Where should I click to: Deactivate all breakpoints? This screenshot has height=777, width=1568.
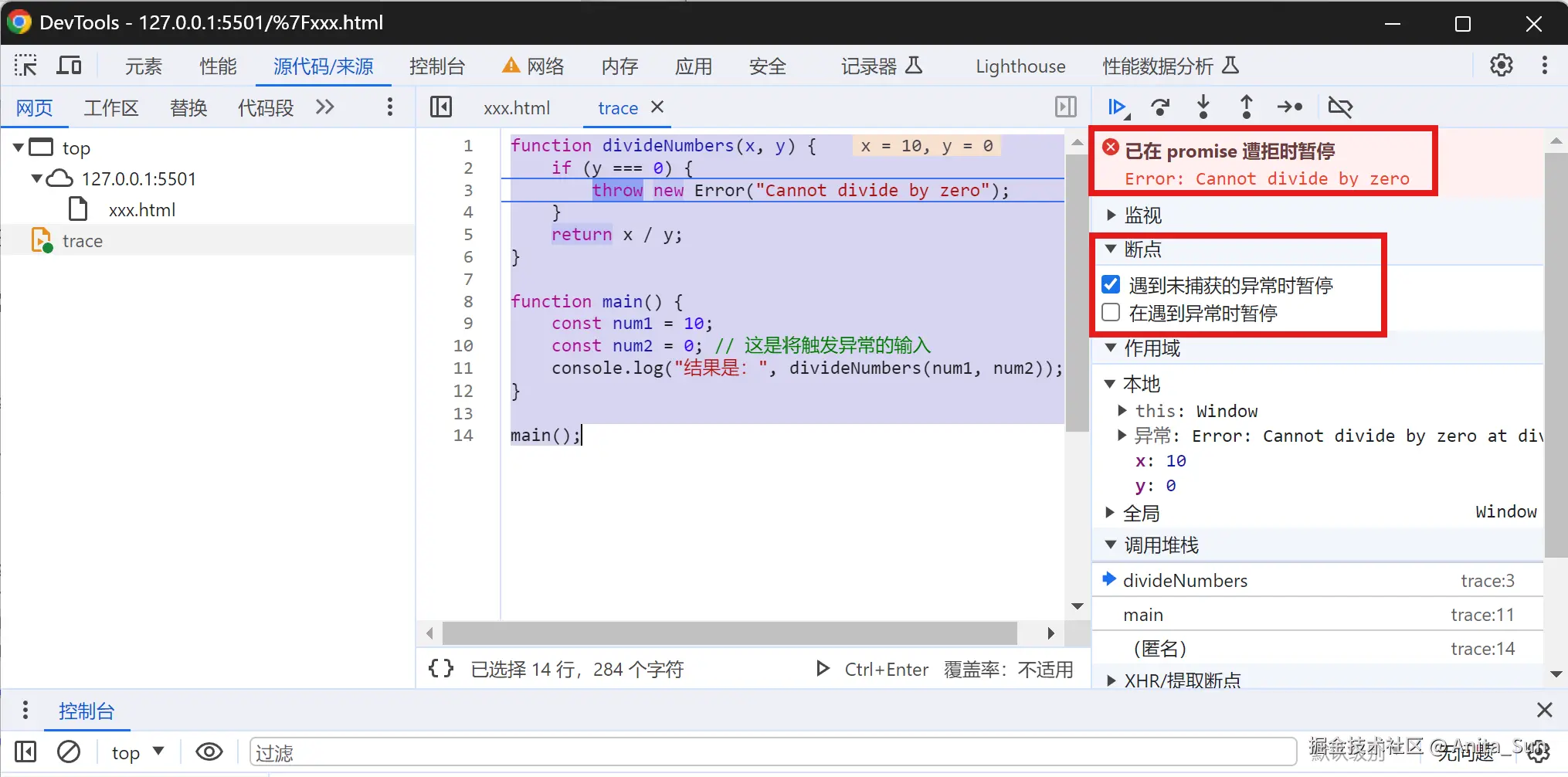click(x=1340, y=107)
